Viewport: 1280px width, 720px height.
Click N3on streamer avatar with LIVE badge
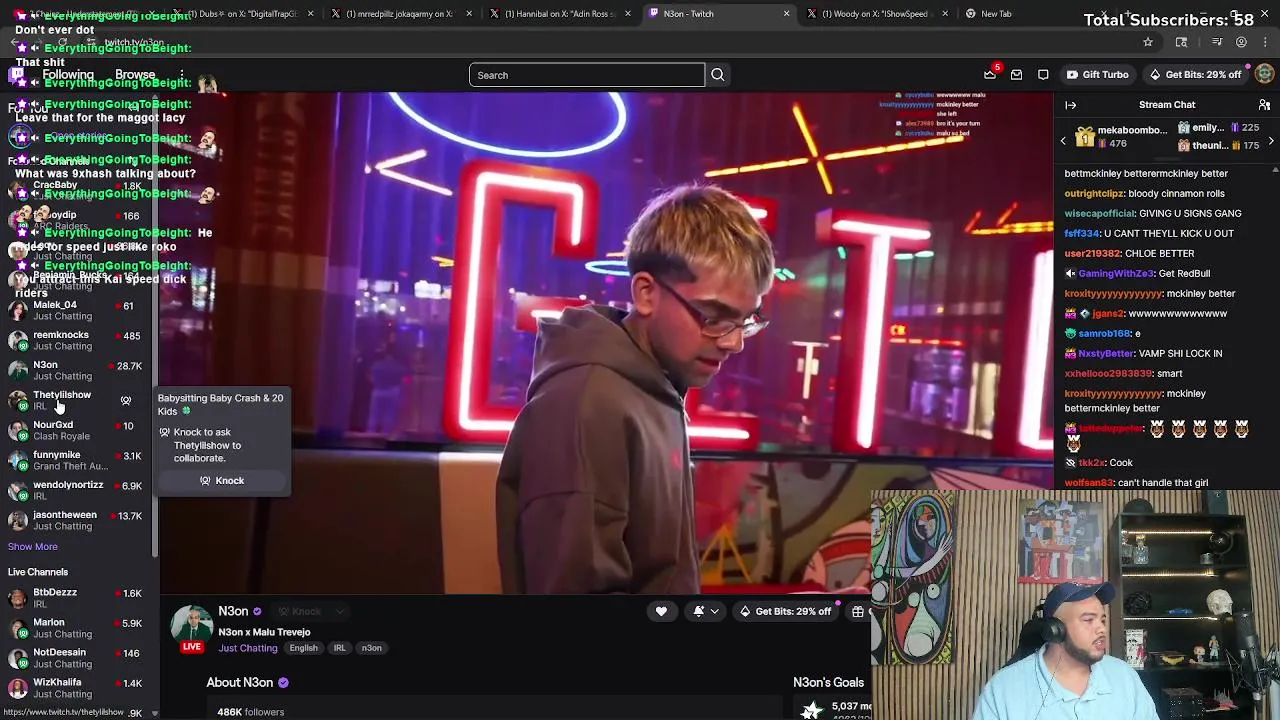[191, 628]
